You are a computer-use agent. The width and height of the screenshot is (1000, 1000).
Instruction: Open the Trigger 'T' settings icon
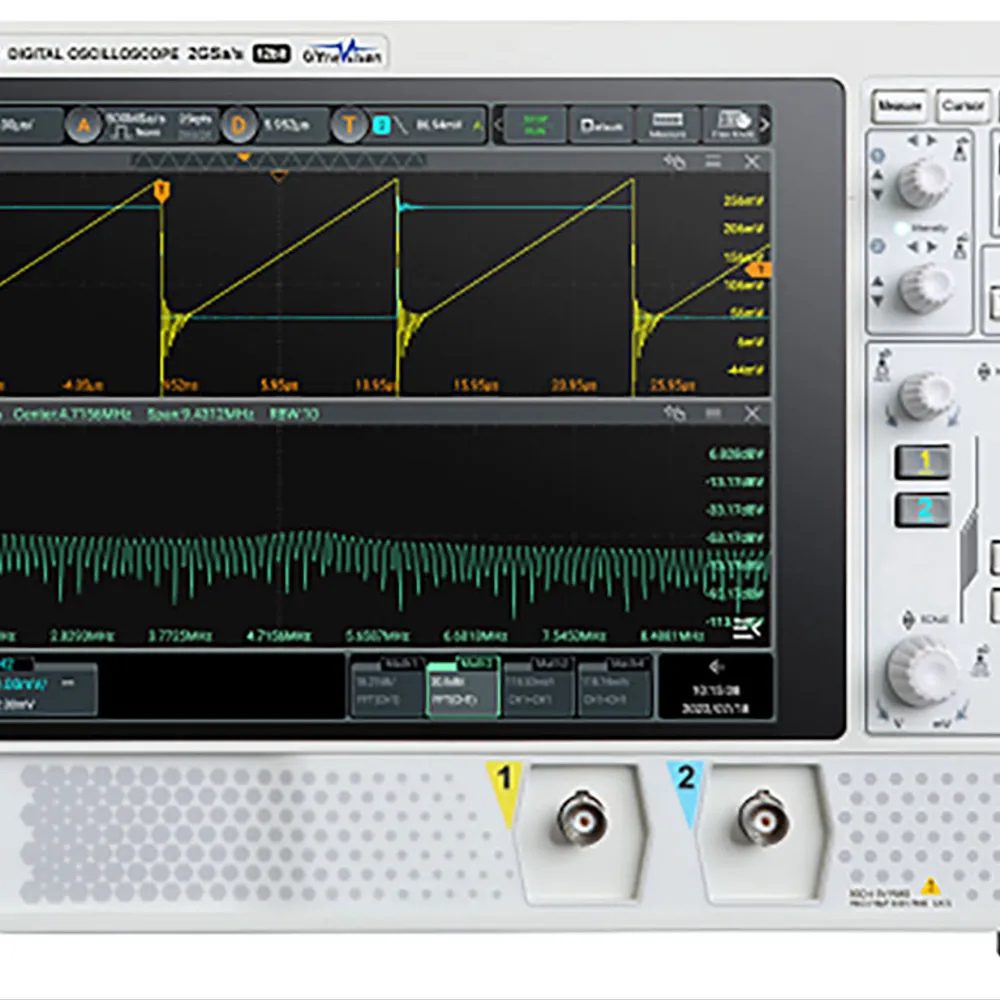pyautogui.click(x=349, y=126)
